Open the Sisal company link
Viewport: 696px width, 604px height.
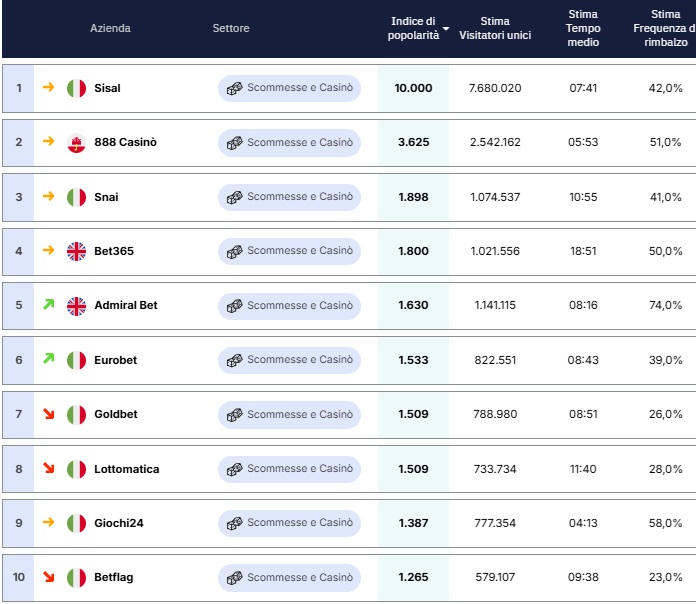107,88
